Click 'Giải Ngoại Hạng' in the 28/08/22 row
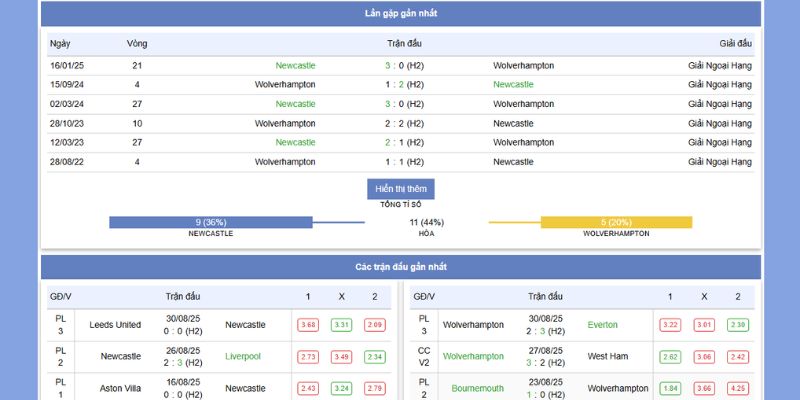800x400 pixels. click(x=719, y=162)
